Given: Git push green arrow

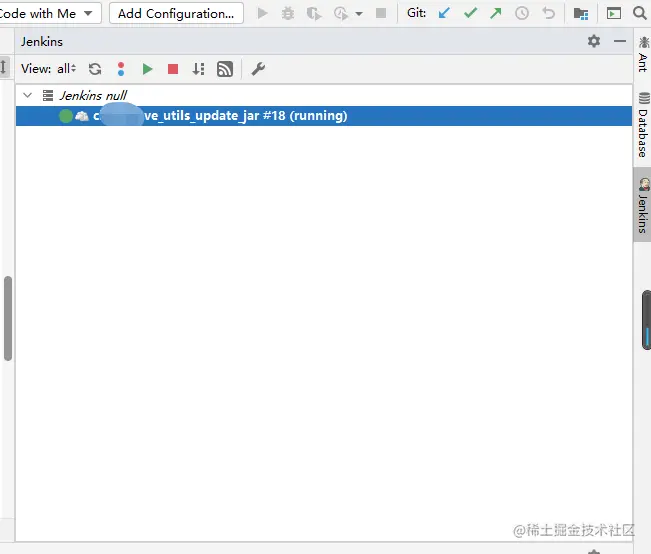Looking at the screenshot, I should coord(496,13).
